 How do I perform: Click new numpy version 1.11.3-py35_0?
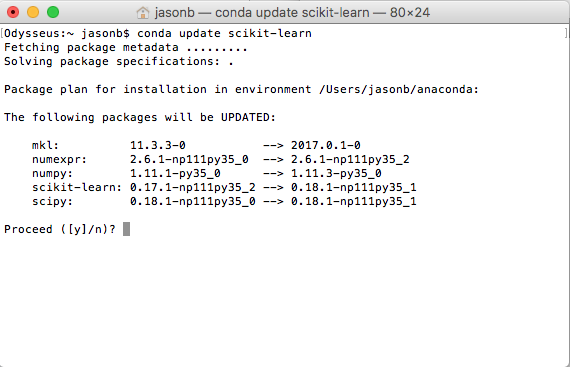[336, 173]
